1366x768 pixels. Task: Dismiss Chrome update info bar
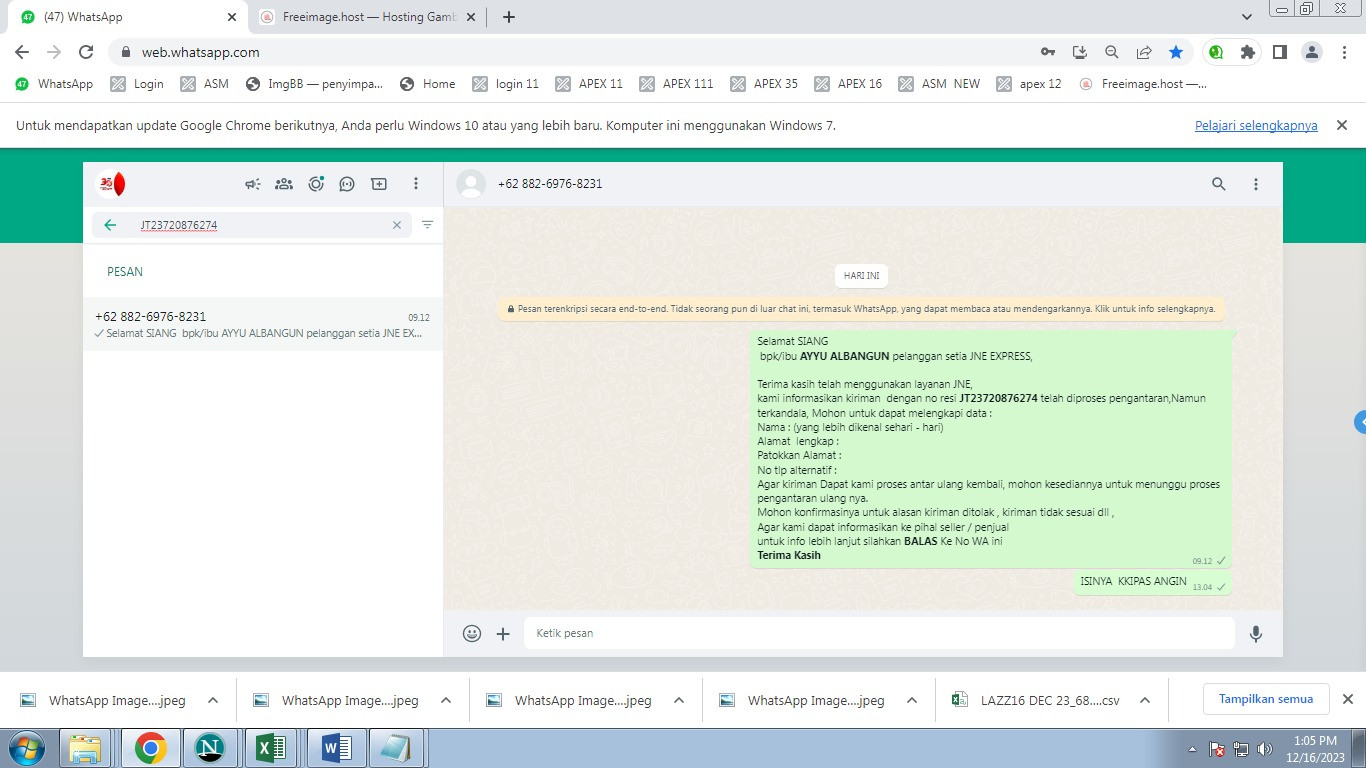pos(1342,126)
